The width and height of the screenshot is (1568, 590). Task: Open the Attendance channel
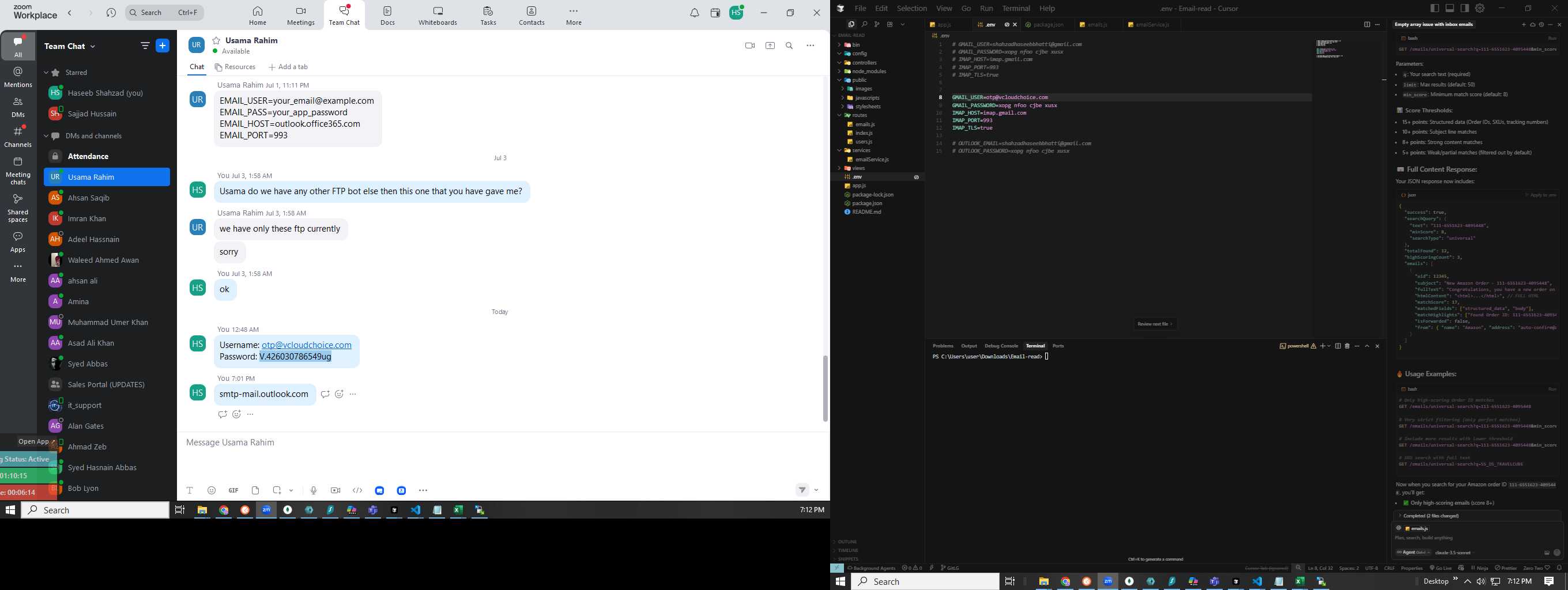click(x=107, y=156)
